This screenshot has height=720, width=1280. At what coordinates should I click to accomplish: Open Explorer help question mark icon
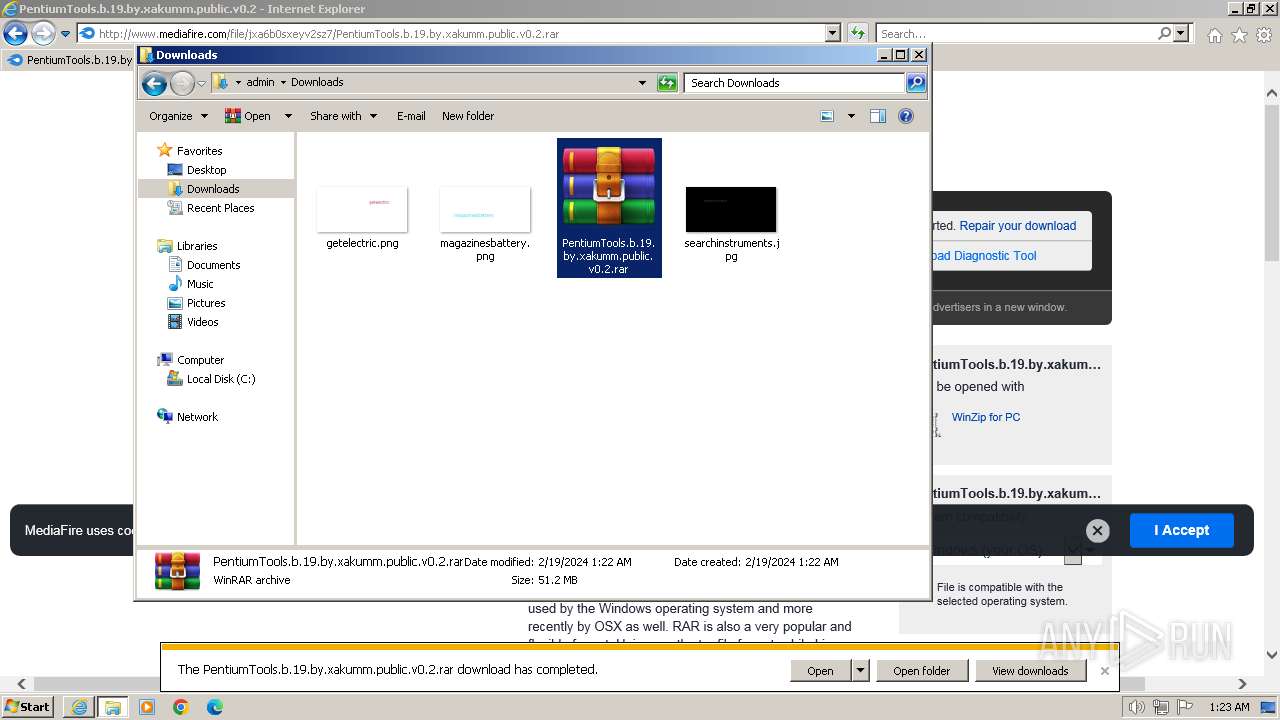click(906, 116)
